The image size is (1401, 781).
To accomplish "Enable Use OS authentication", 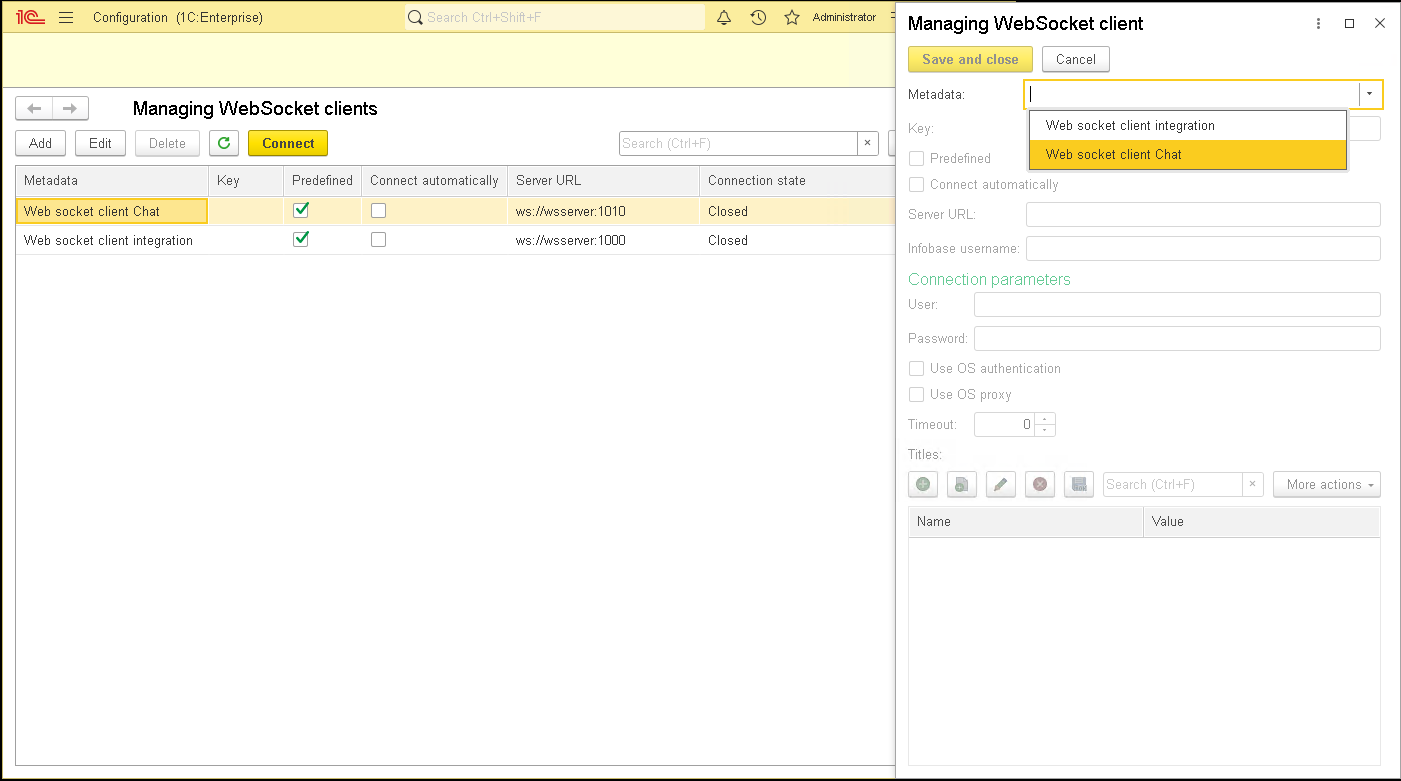I will point(916,368).
